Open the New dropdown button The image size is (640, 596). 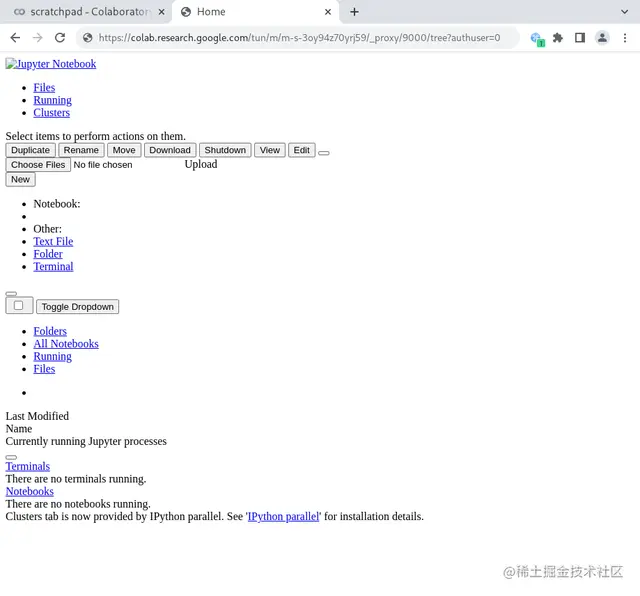coord(20,180)
